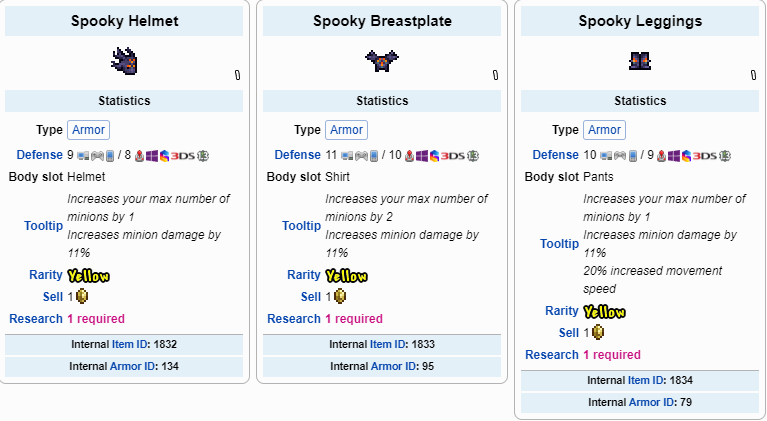The image size is (767, 421).
Task: Click the gold coin in Spooky Leggings Sell row
Action: 598,332
